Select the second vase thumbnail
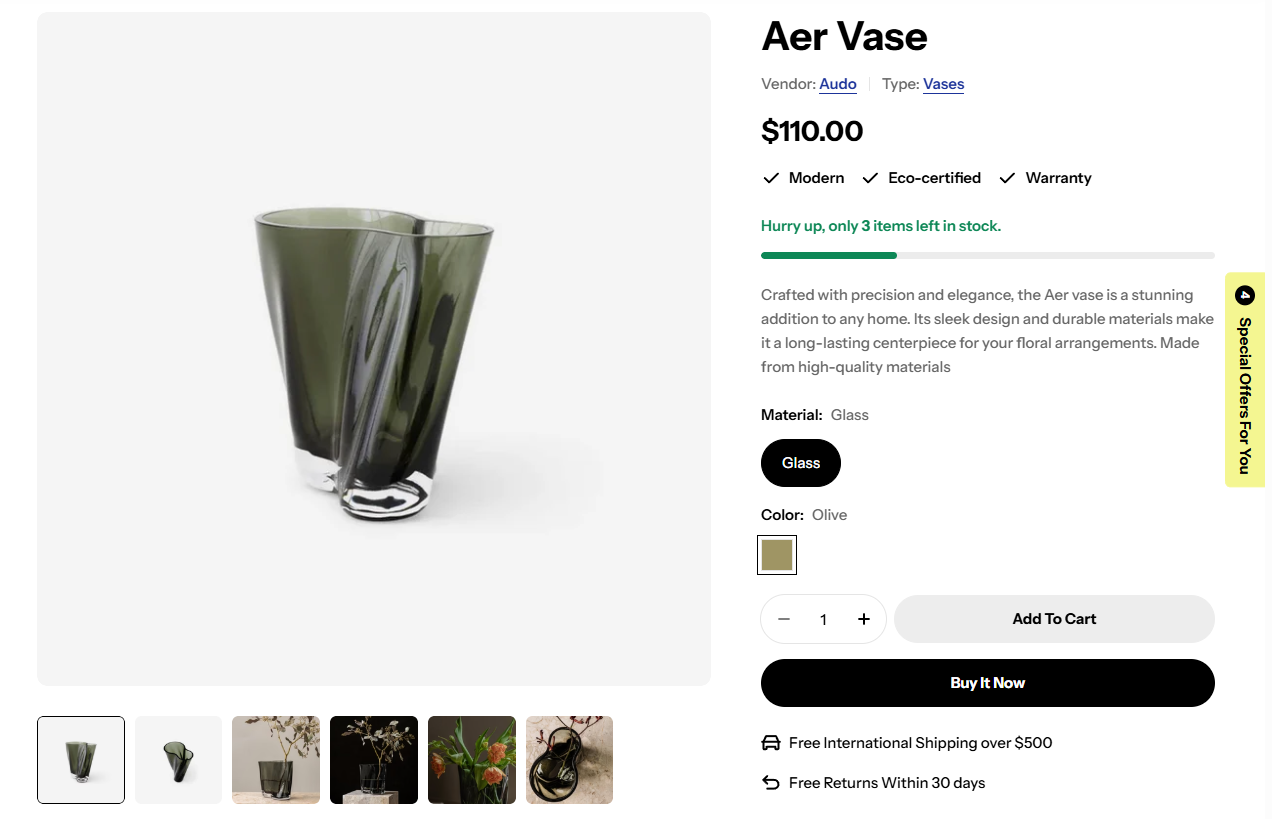 click(x=179, y=760)
